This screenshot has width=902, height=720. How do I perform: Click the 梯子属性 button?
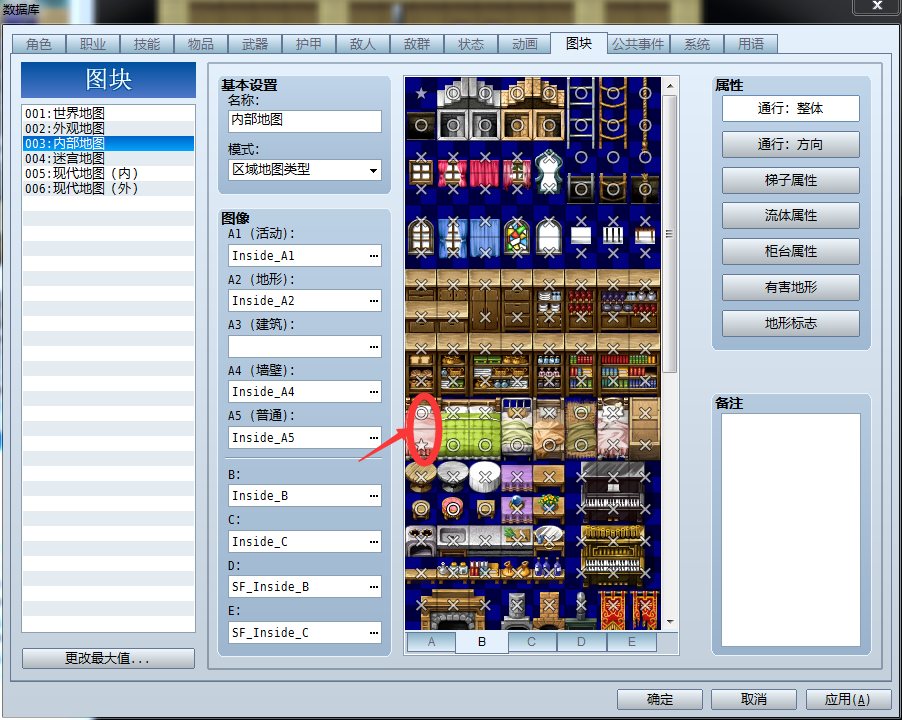(790, 180)
